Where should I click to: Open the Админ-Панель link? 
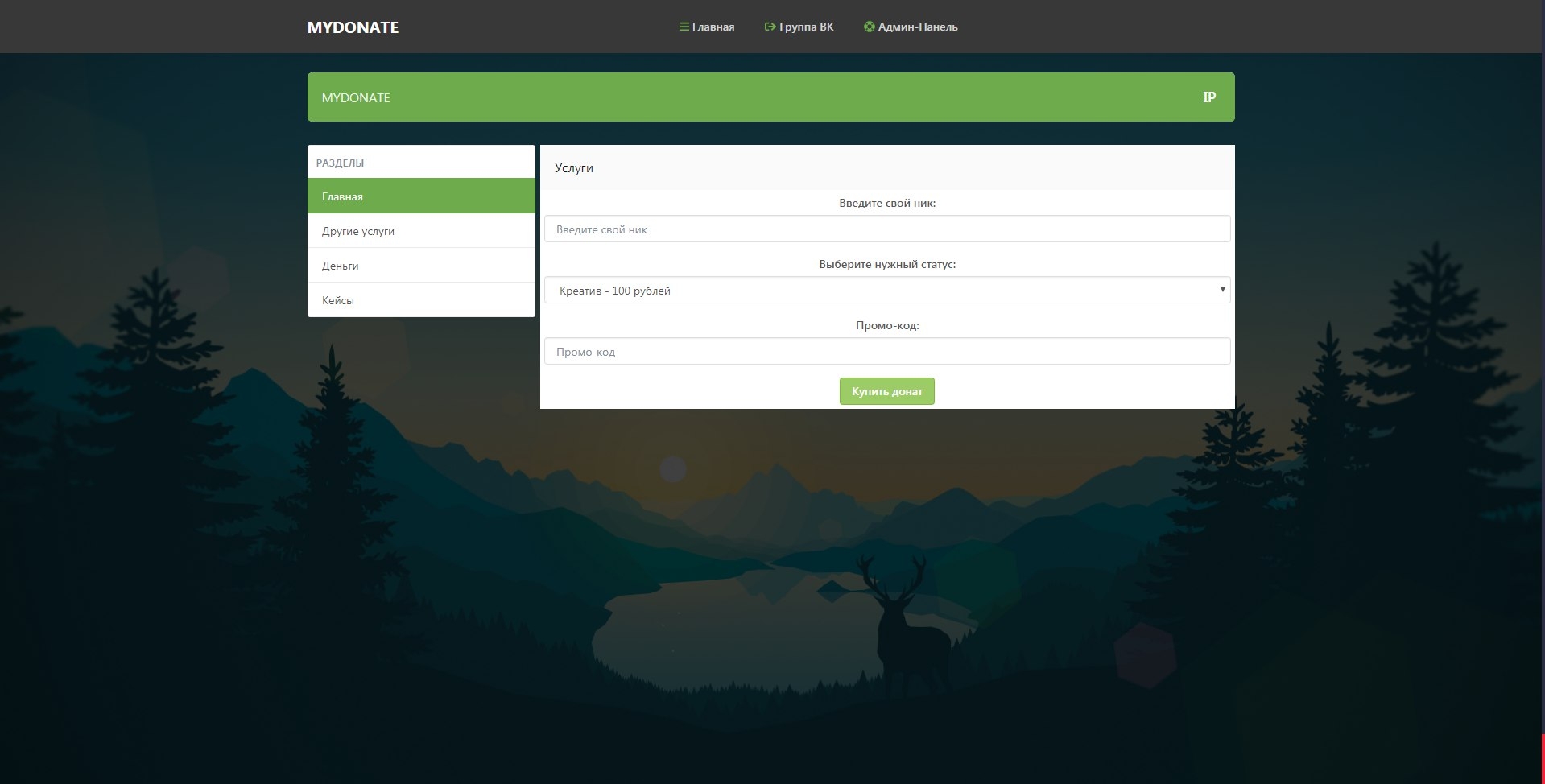coord(911,27)
